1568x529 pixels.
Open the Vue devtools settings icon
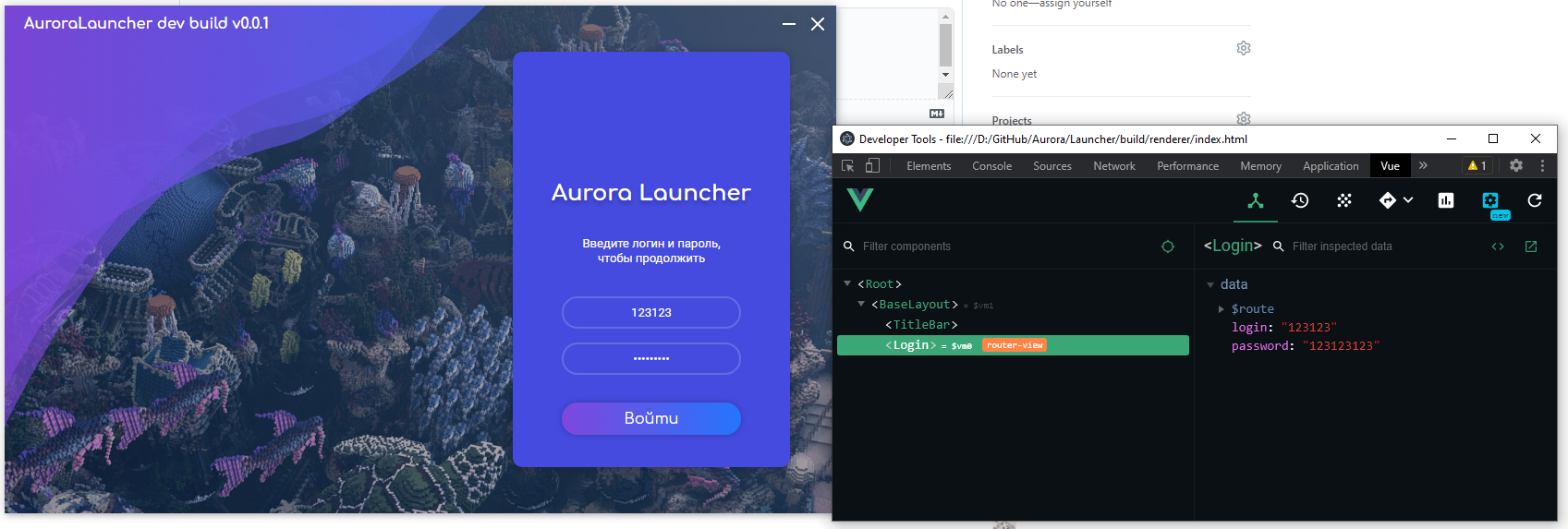(1490, 200)
